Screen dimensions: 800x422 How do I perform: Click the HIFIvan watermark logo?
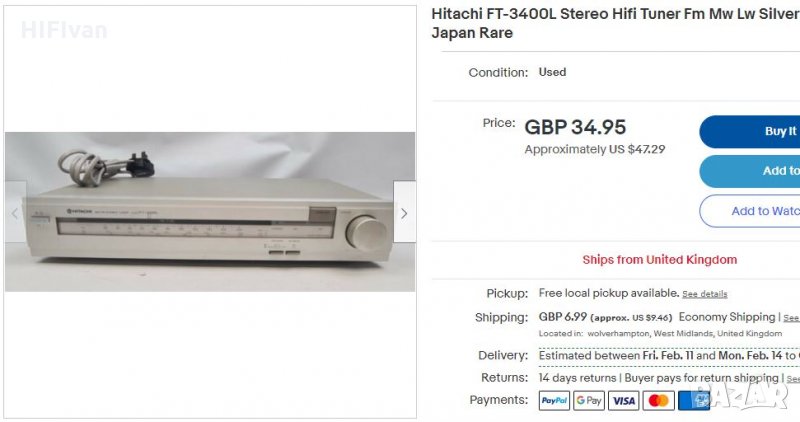pyautogui.click(x=64, y=31)
